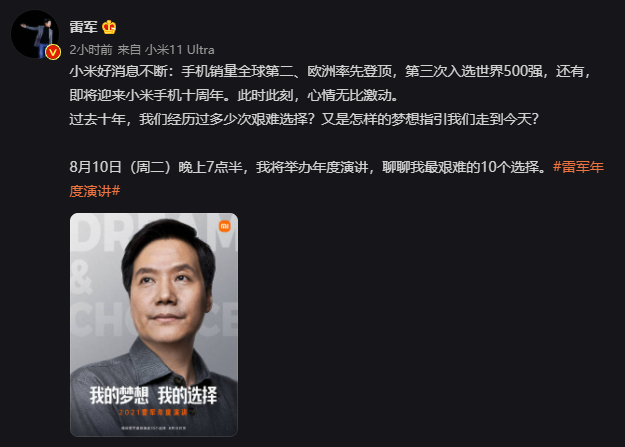Click the faded DREAM watermark on poster
The image size is (625, 447).
[153, 234]
